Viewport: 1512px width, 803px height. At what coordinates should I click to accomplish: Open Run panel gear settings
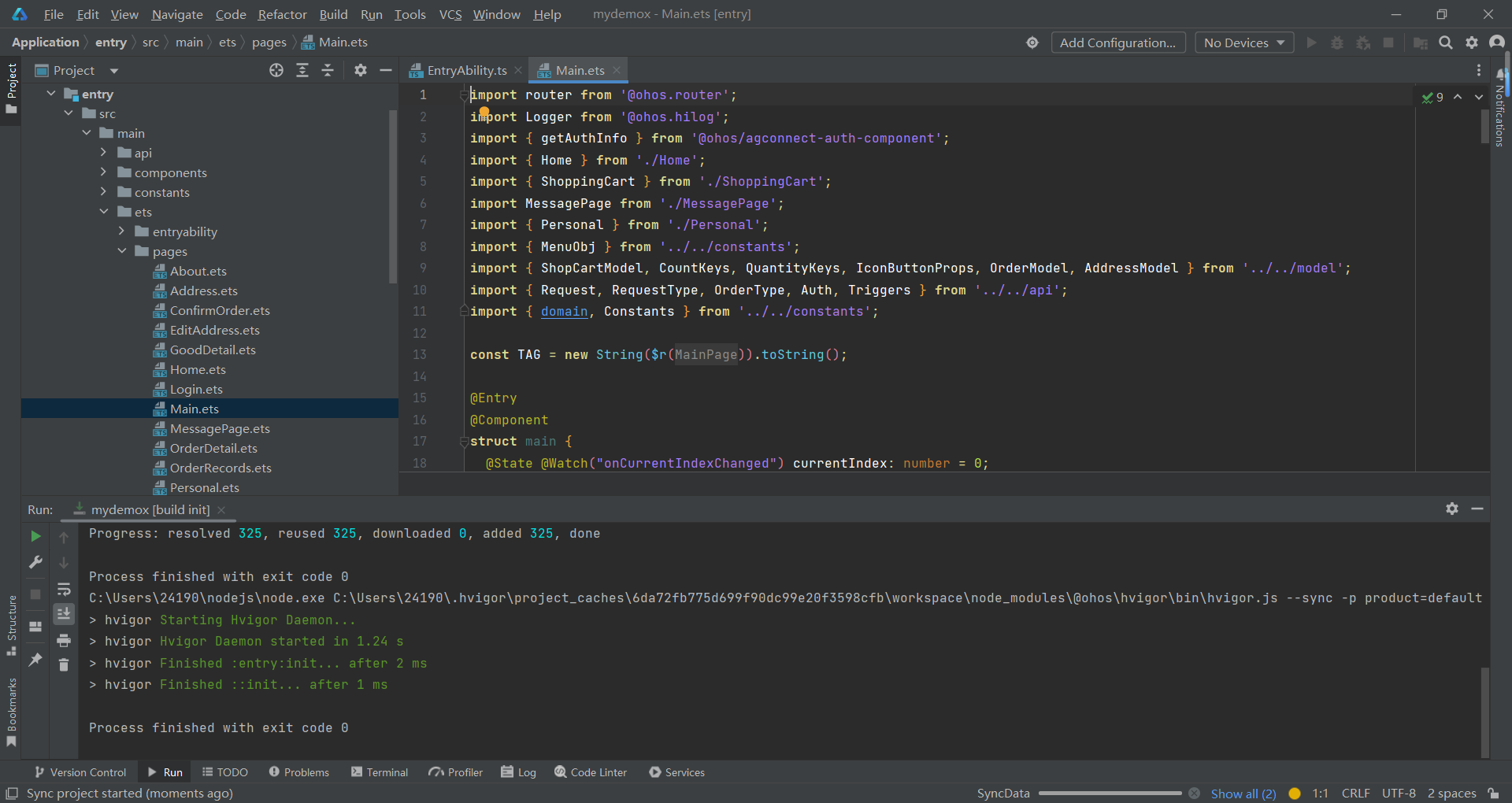[x=1452, y=509]
